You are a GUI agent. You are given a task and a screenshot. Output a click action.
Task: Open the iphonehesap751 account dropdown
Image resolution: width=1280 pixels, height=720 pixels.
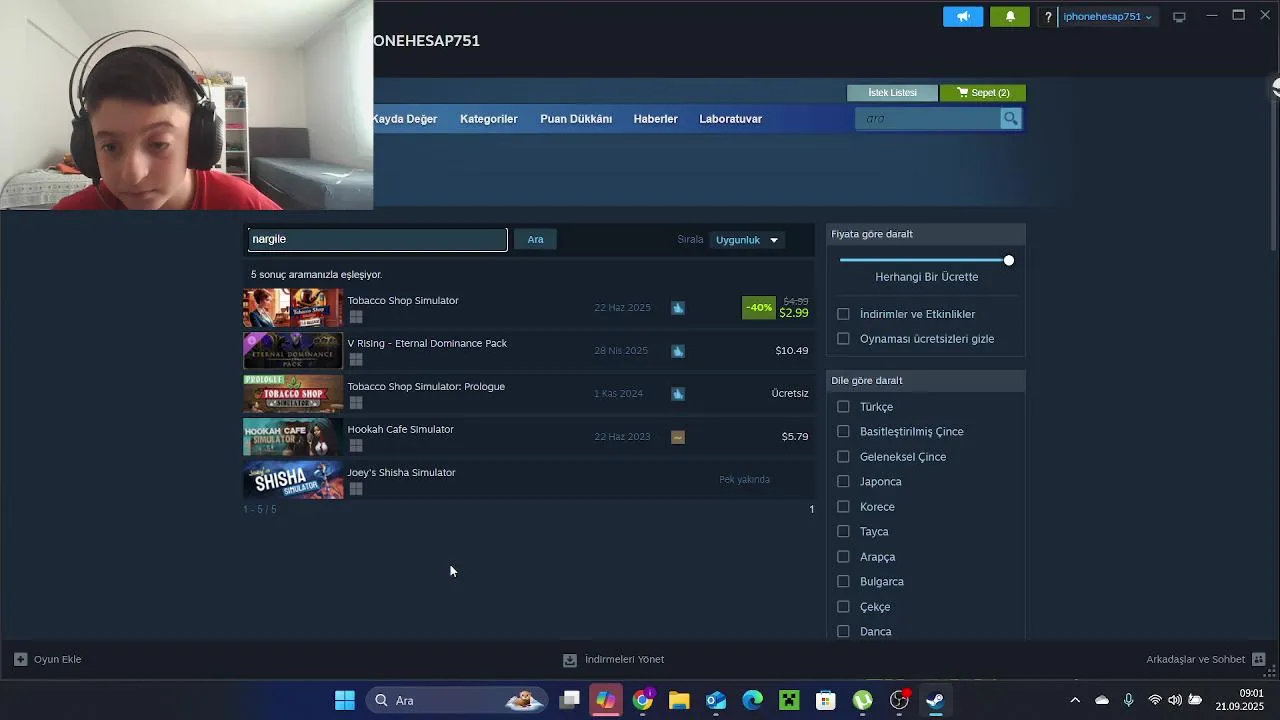click(x=1107, y=17)
